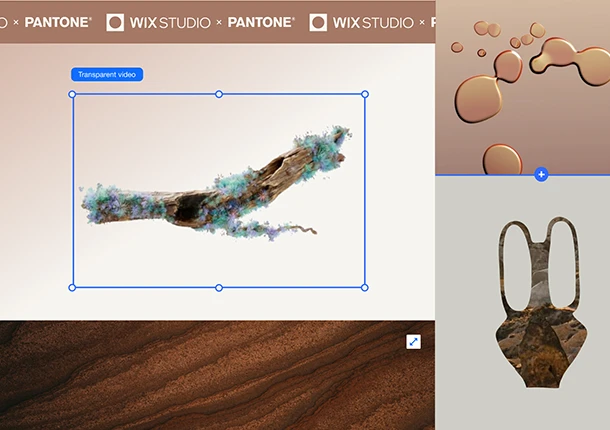Image resolution: width=610 pixels, height=430 pixels.
Task: Click the bottom-left selection handle of video
Action: [72, 287]
